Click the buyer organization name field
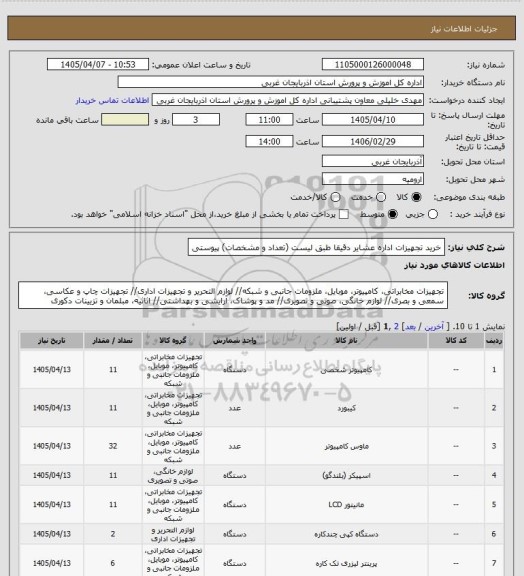Screen dimensions: 524x576 pyautogui.click(x=270, y=82)
